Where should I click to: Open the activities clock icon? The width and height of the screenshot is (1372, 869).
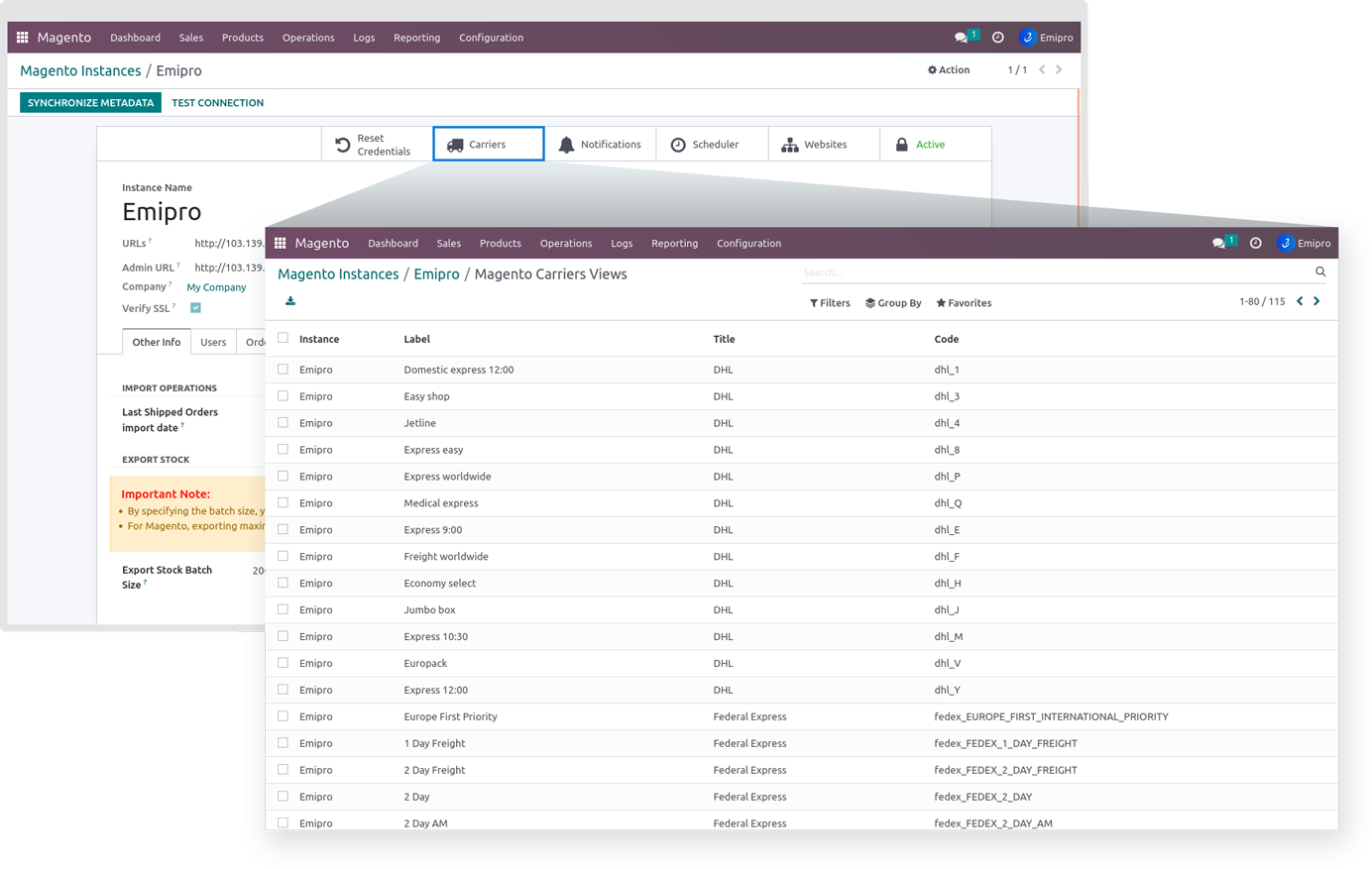(1256, 243)
